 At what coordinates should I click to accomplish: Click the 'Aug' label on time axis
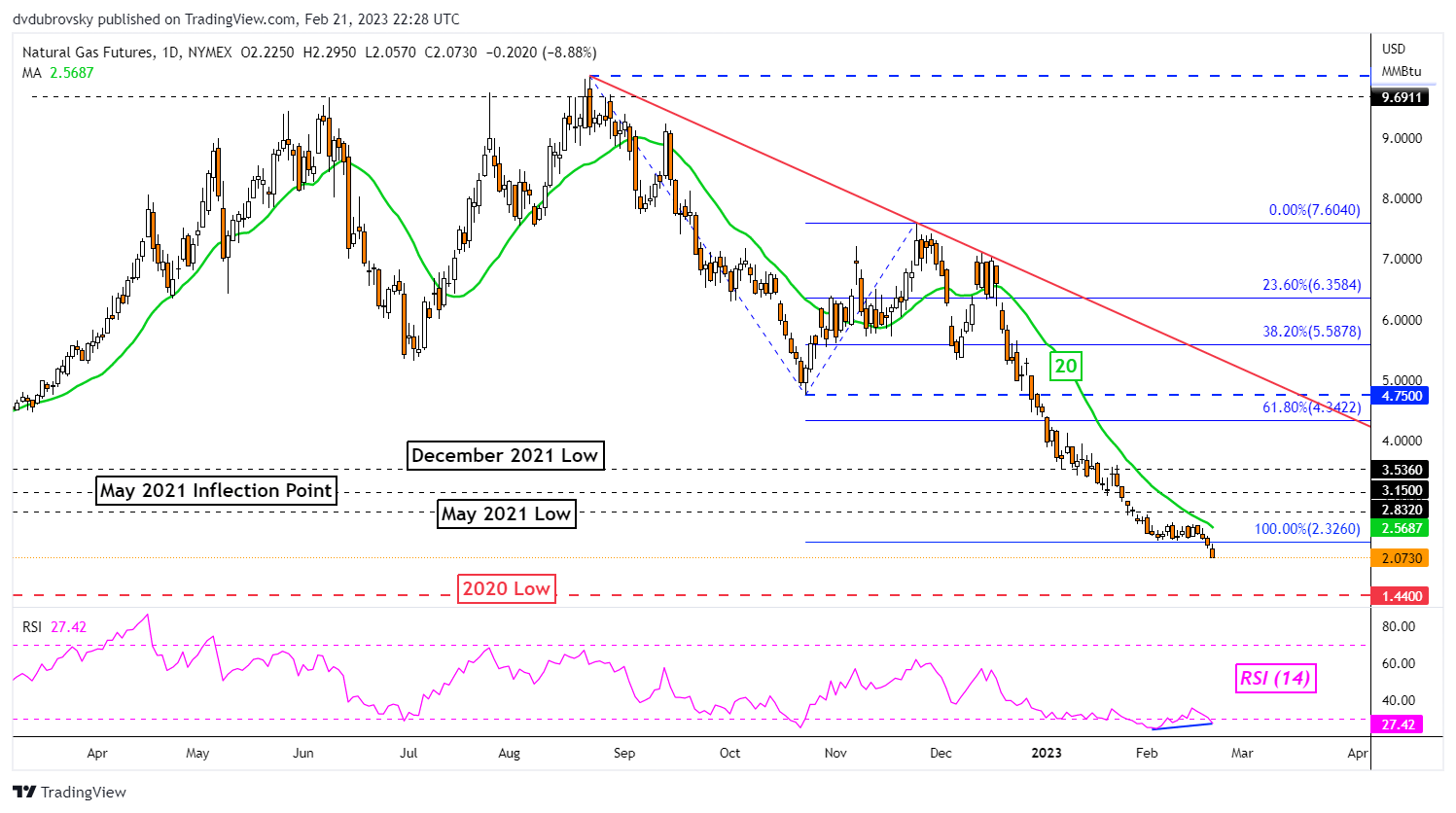509,753
